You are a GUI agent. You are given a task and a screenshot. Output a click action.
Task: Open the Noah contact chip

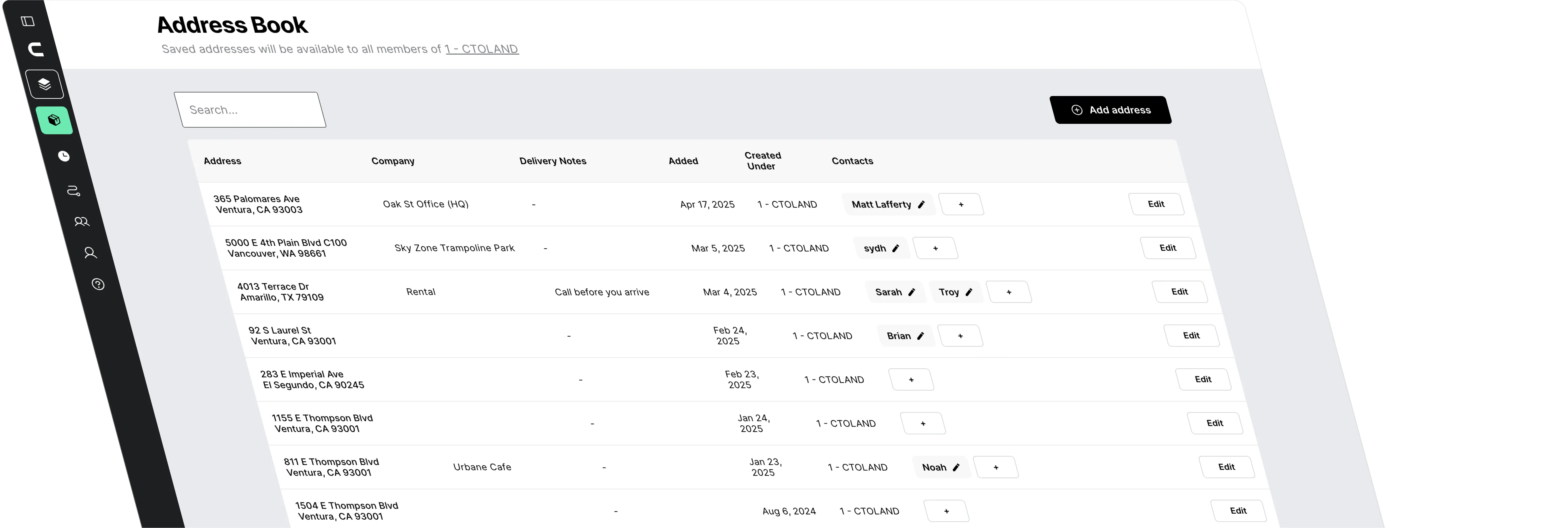coord(940,468)
